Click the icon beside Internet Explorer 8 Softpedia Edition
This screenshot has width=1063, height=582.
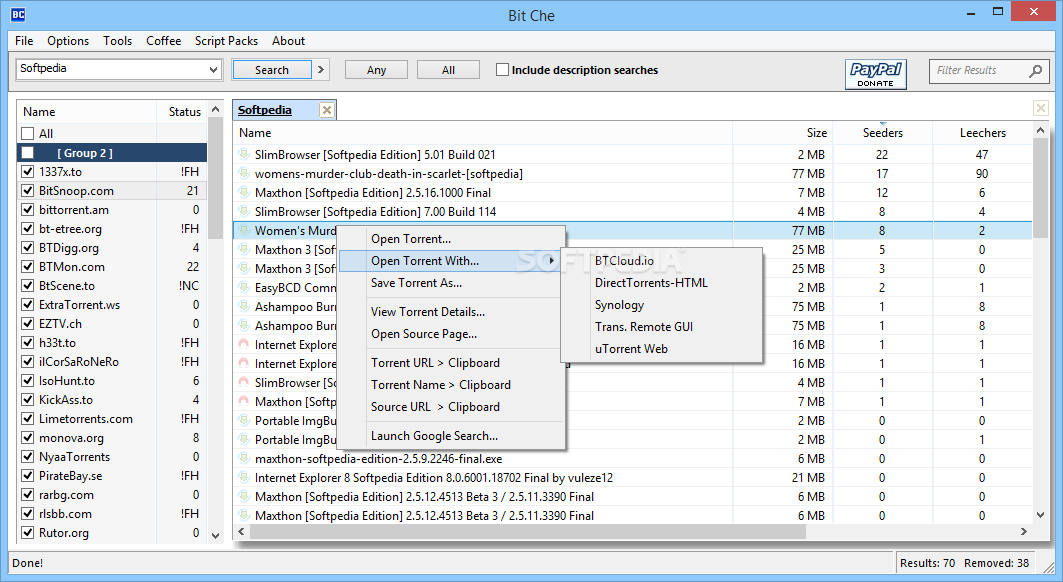coord(244,478)
